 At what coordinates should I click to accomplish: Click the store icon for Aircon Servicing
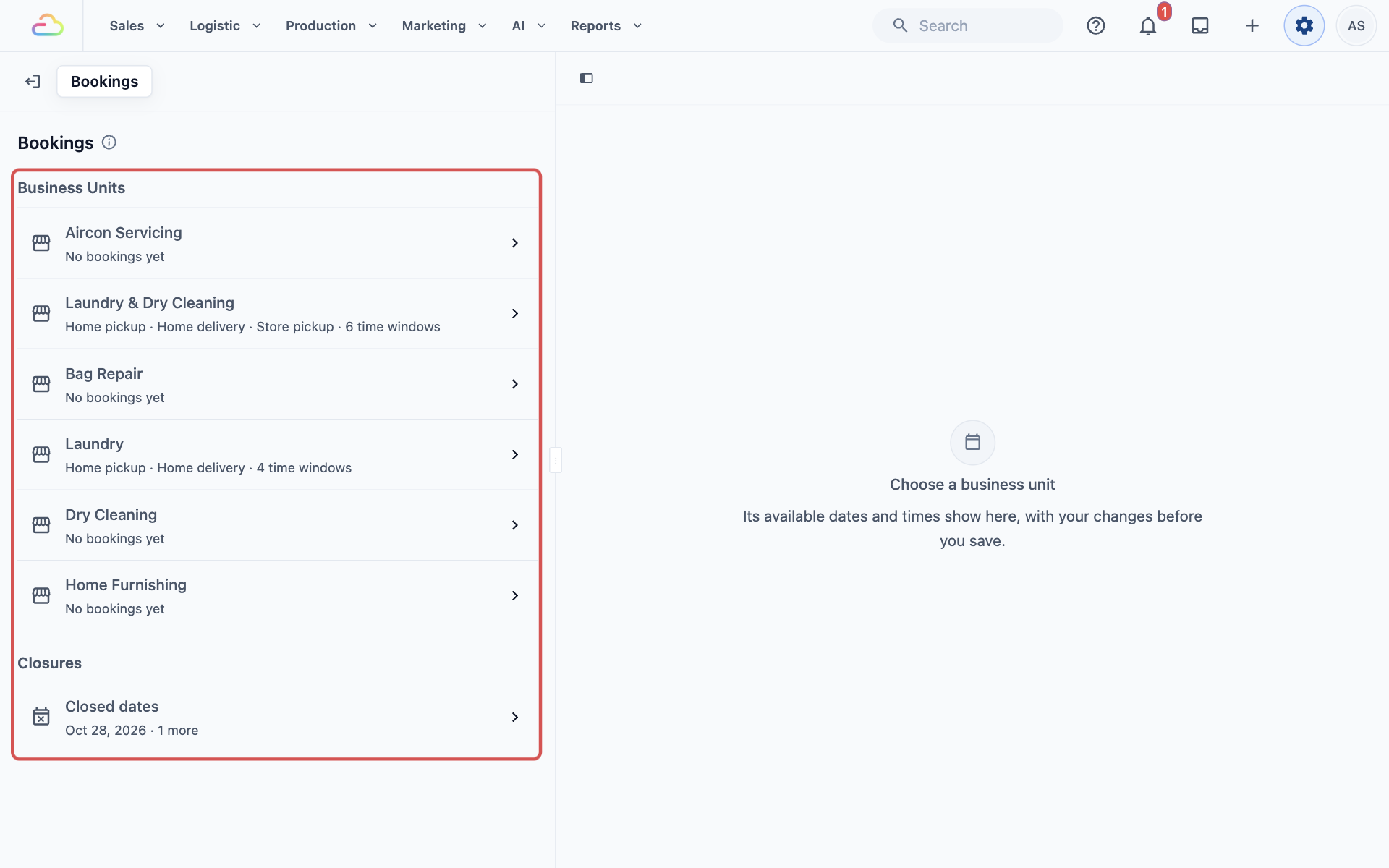tap(41, 243)
